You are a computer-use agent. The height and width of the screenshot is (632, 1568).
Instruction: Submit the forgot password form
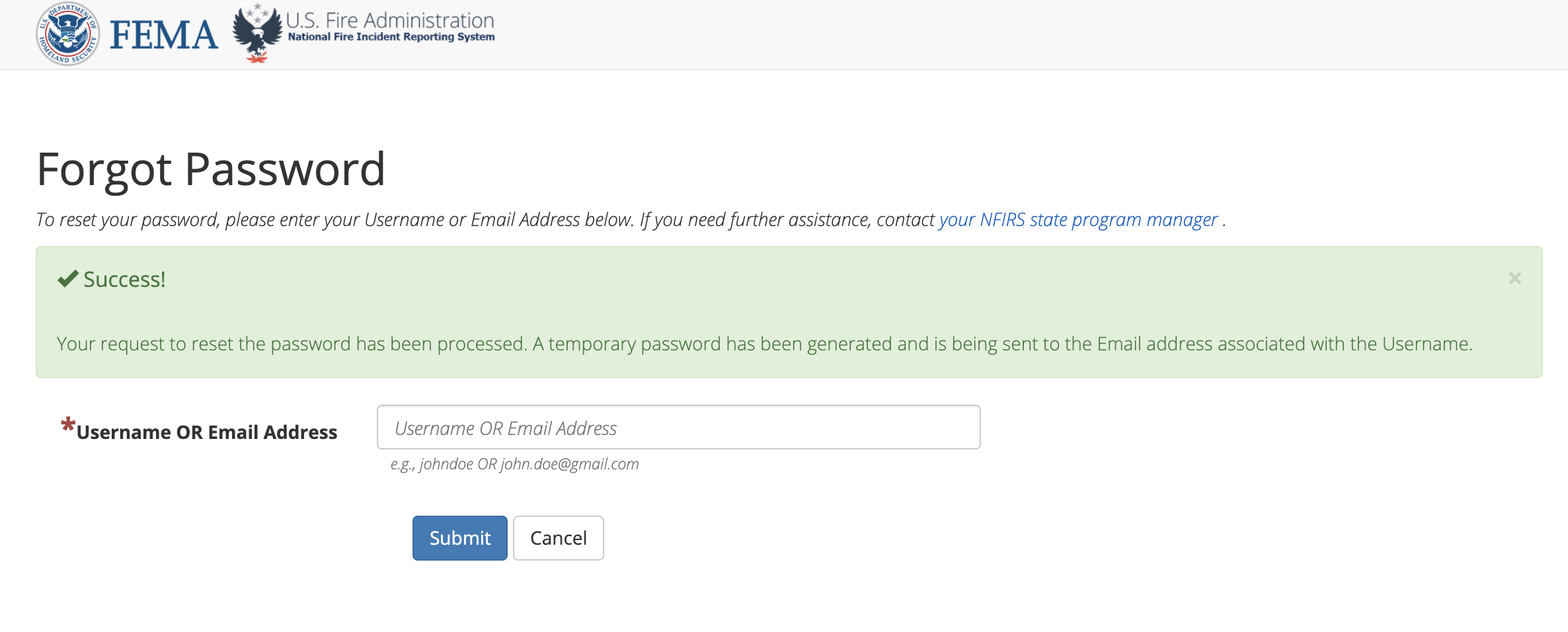pos(459,537)
